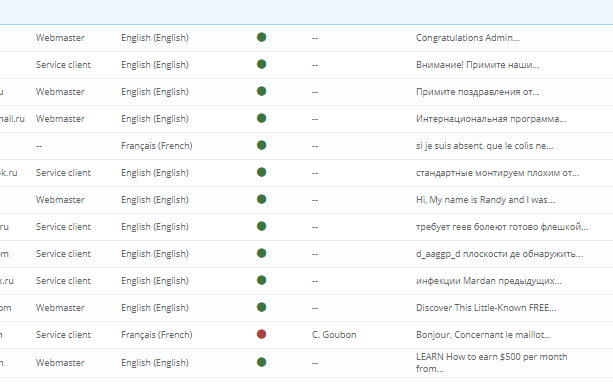
Task: Open message 'd_aaggp_d плоскости де обнаружить...'
Action: point(499,254)
